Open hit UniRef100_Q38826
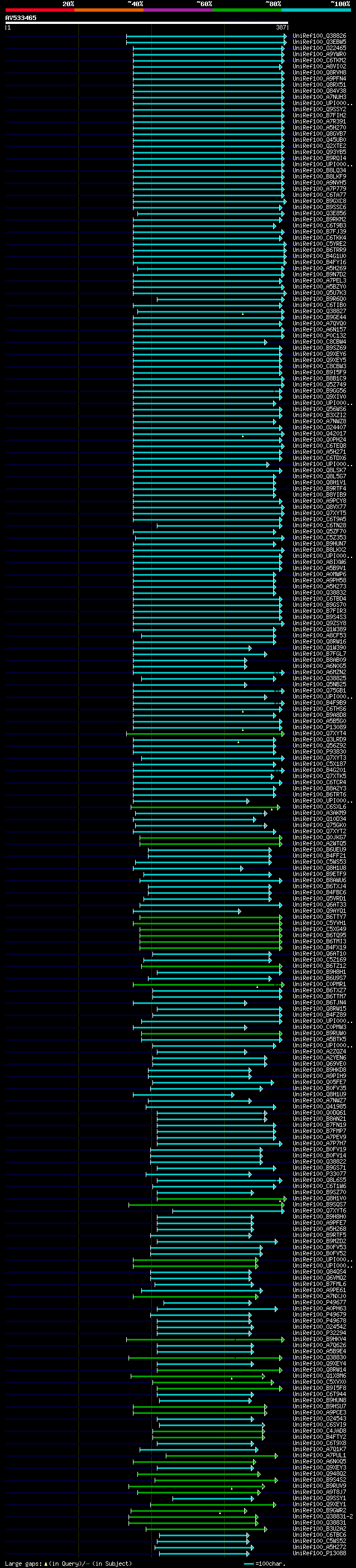Viewport: 356px width, 1568px height. point(319,36)
